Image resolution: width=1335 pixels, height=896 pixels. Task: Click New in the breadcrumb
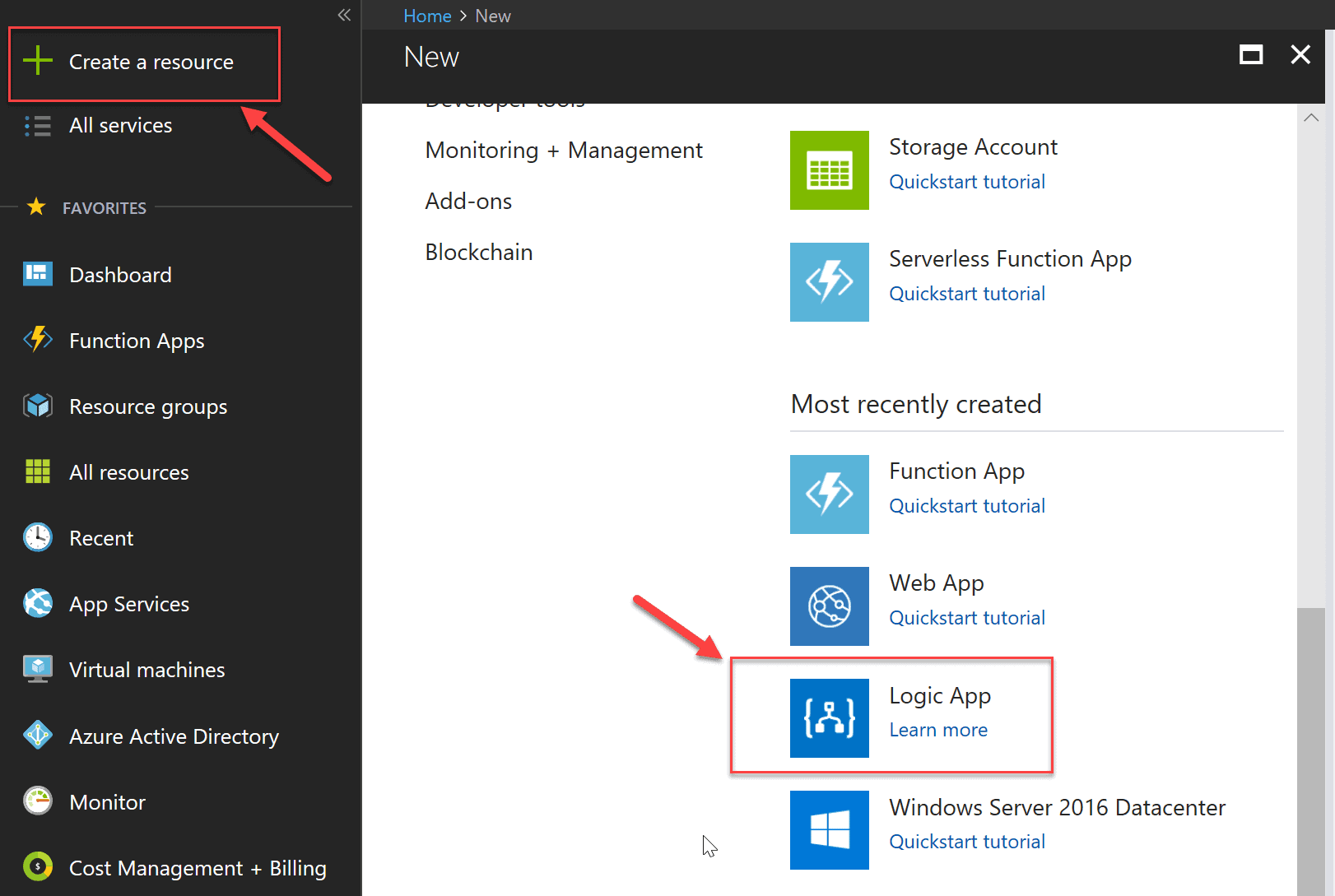(x=493, y=16)
